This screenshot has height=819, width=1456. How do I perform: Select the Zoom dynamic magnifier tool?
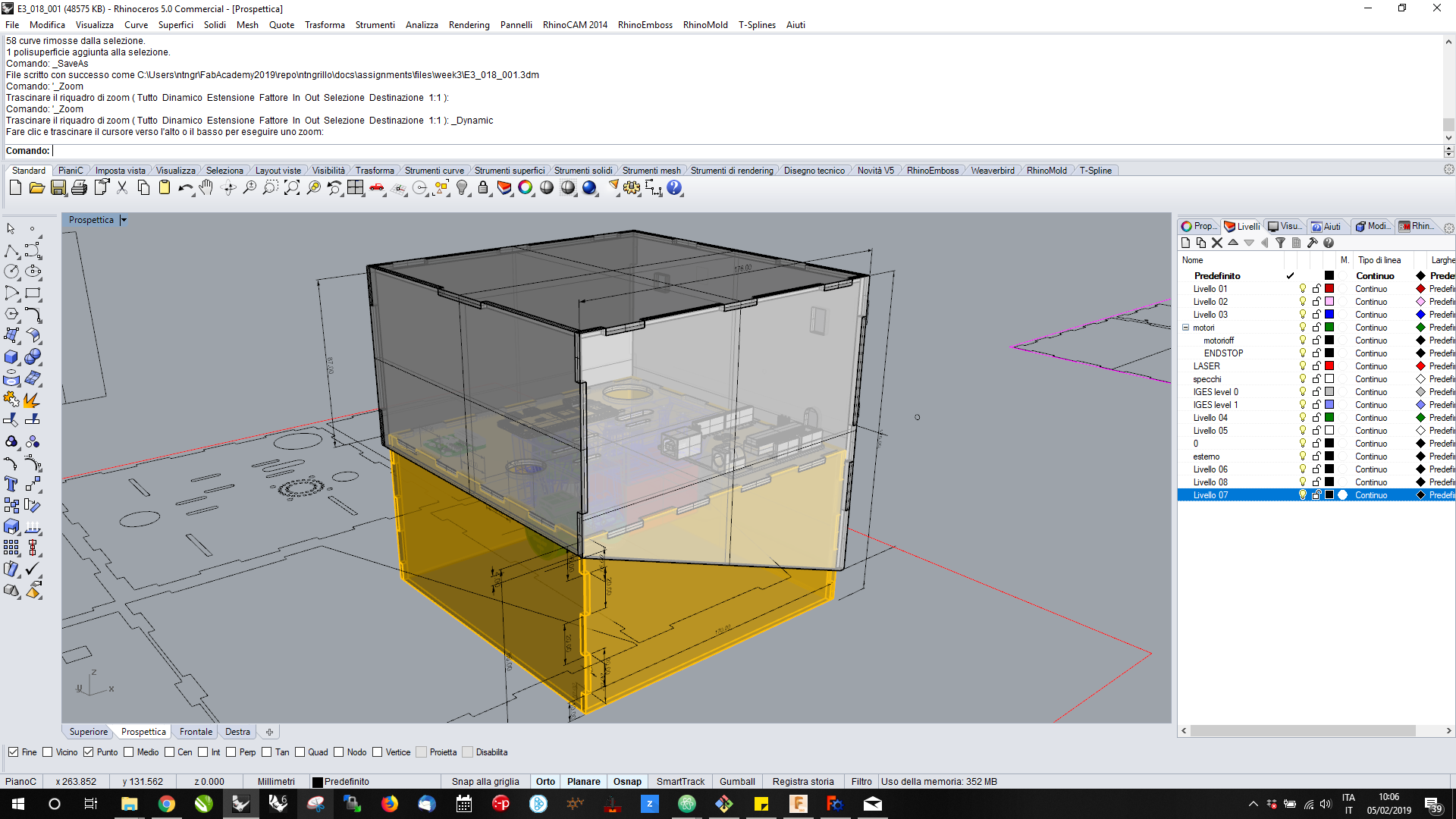click(249, 187)
